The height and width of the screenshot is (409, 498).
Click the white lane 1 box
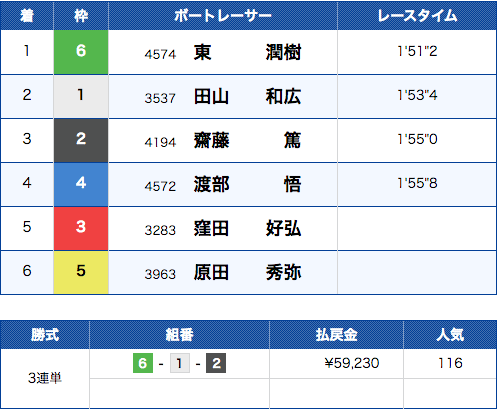coord(81,96)
